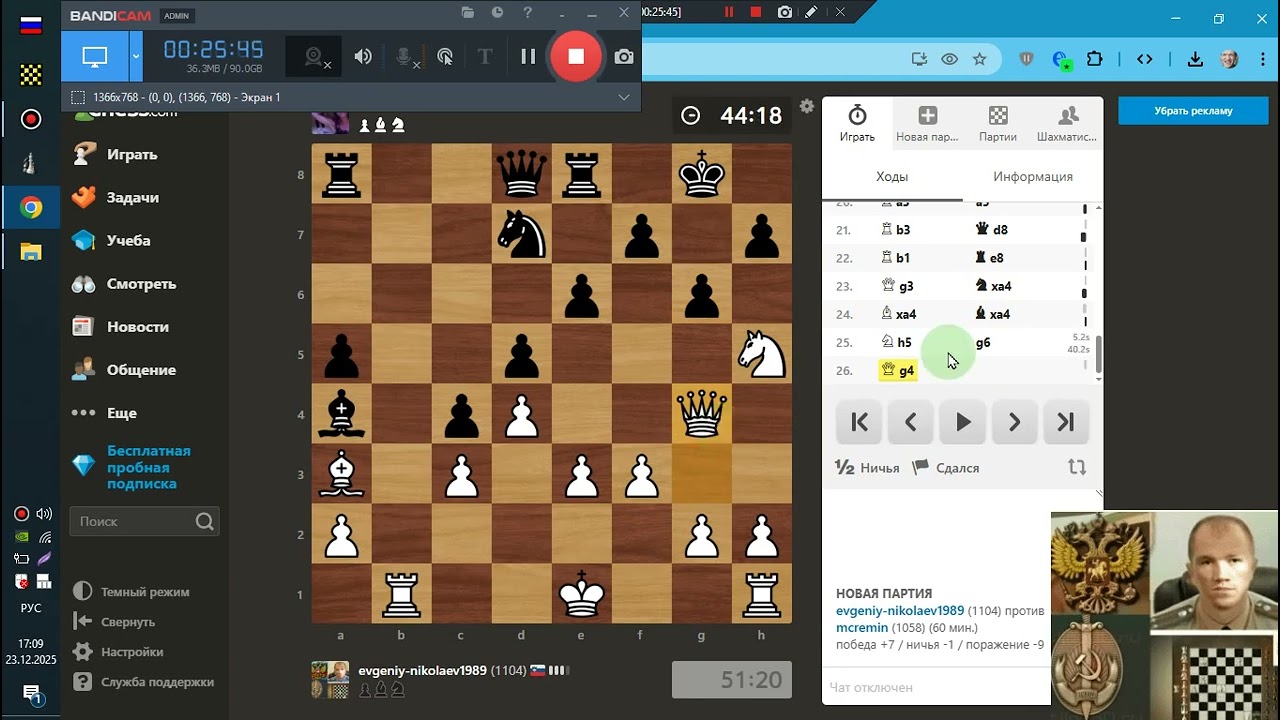Resign the game with Сдался flag
This screenshot has width=1280, height=720.
946,468
